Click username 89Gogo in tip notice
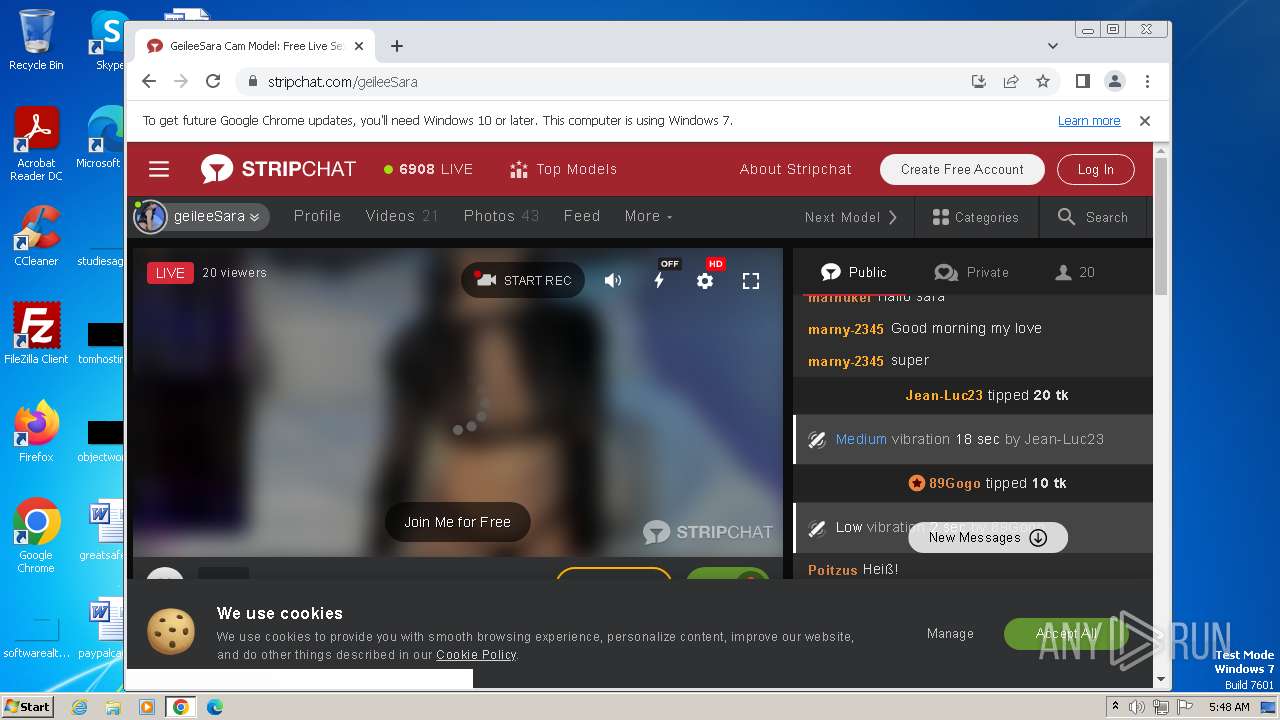This screenshot has height=720, width=1280. coord(954,484)
